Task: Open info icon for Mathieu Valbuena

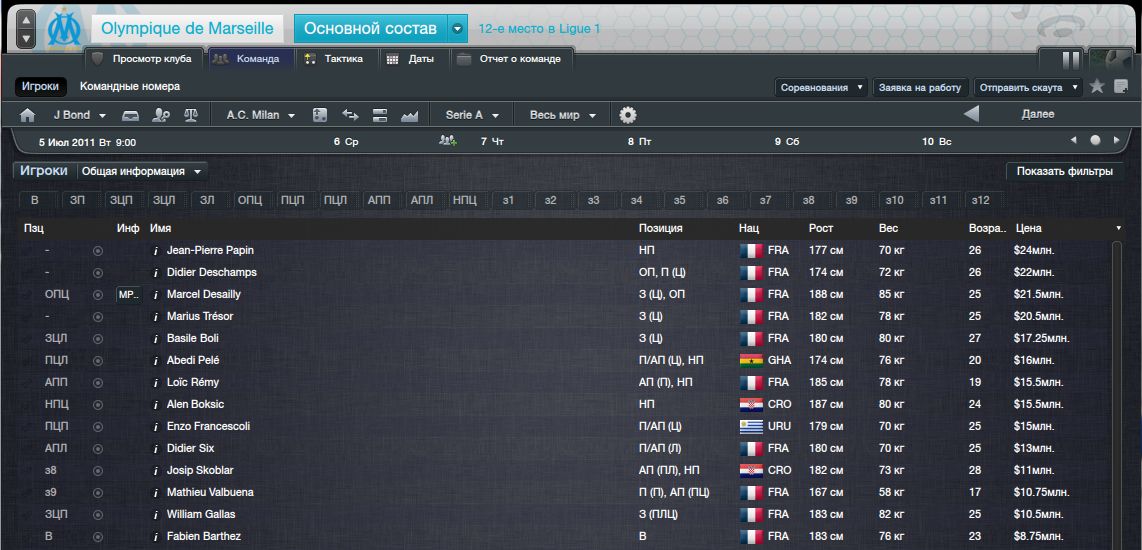Action: coord(154,492)
